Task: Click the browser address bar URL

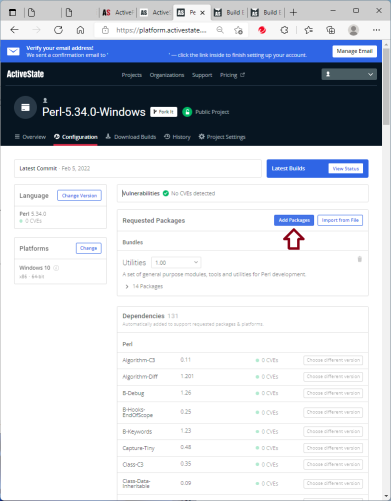Action: point(161,30)
